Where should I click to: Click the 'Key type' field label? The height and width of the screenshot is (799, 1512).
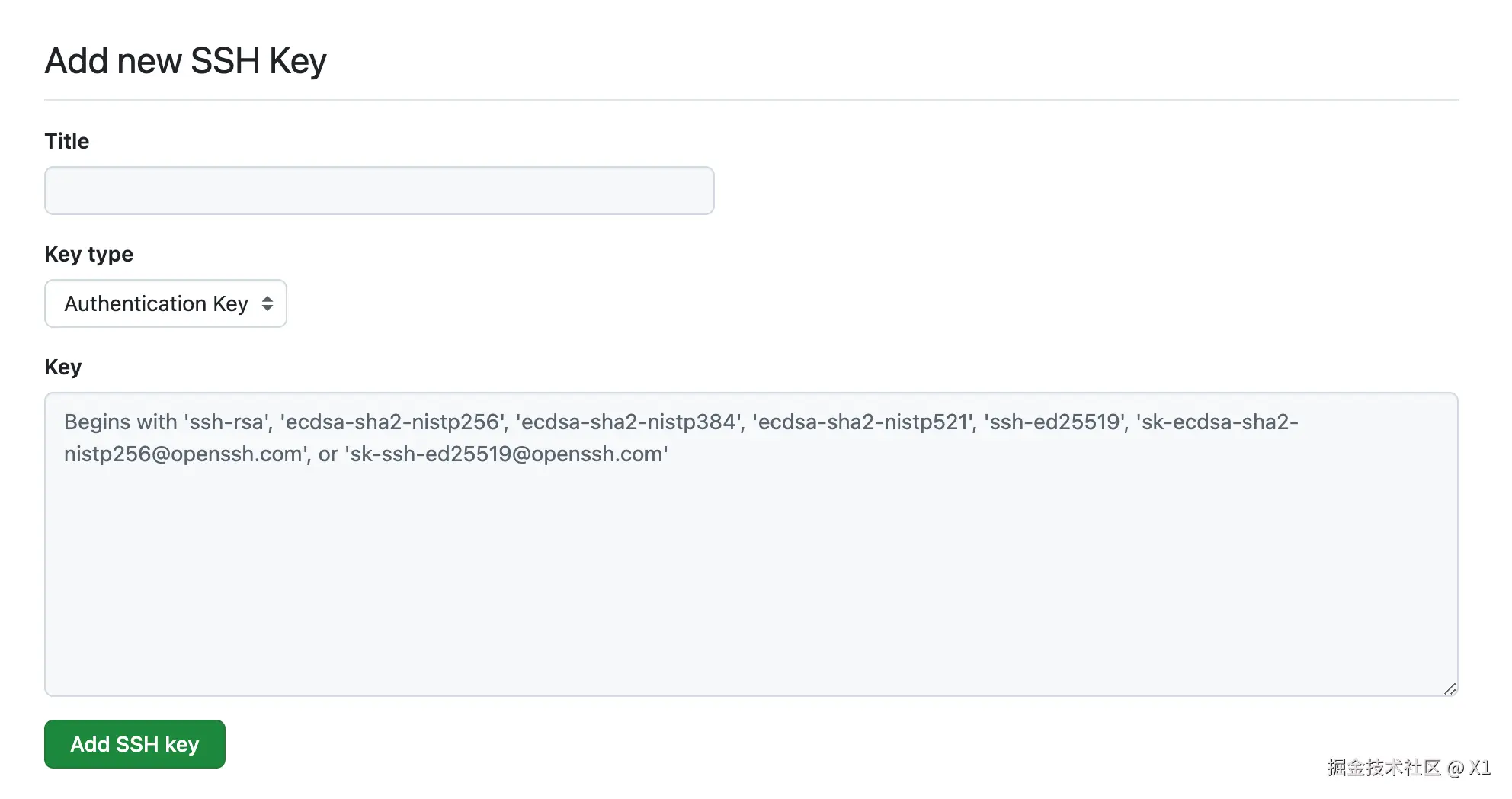88,254
